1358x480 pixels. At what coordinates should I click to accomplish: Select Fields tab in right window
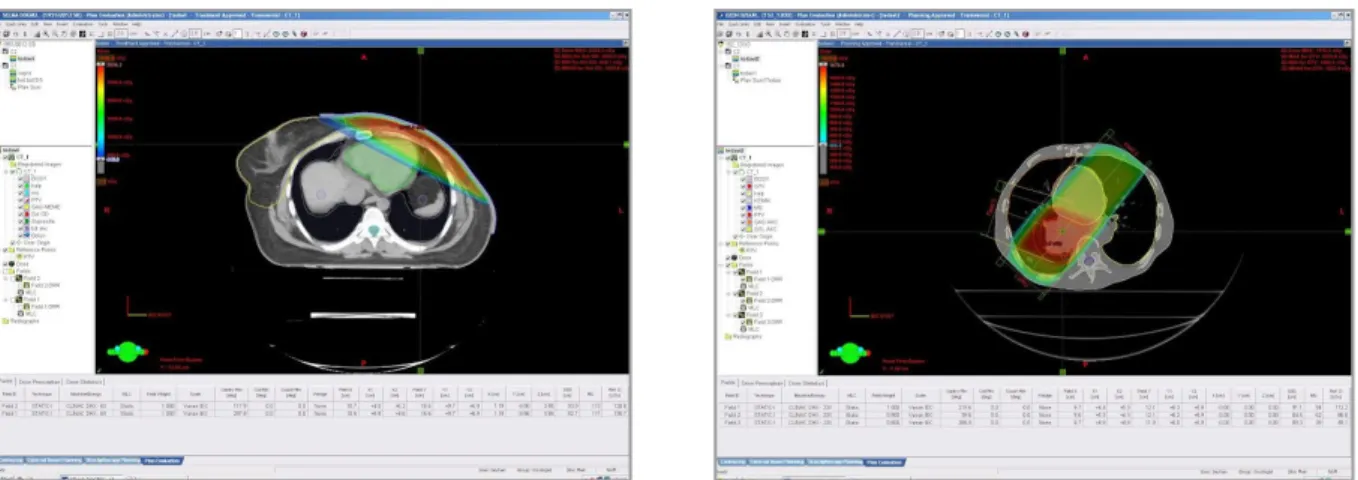[x=728, y=382]
